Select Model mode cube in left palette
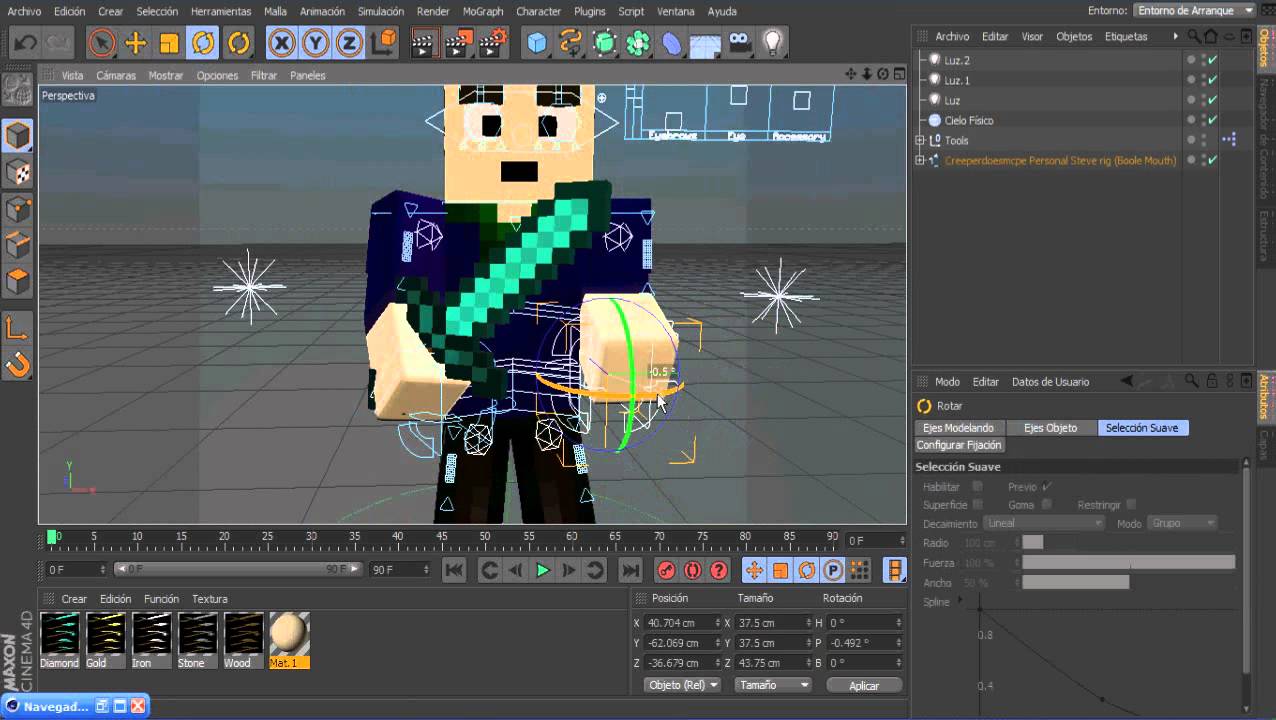 17,136
